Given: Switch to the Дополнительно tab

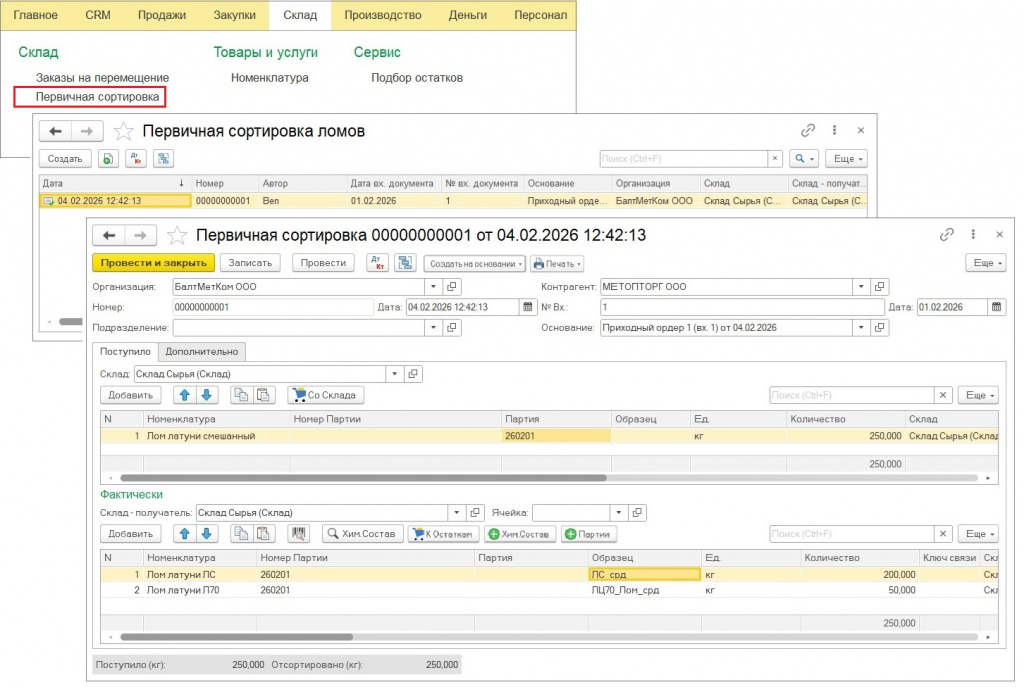Looking at the screenshot, I should [x=202, y=351].
